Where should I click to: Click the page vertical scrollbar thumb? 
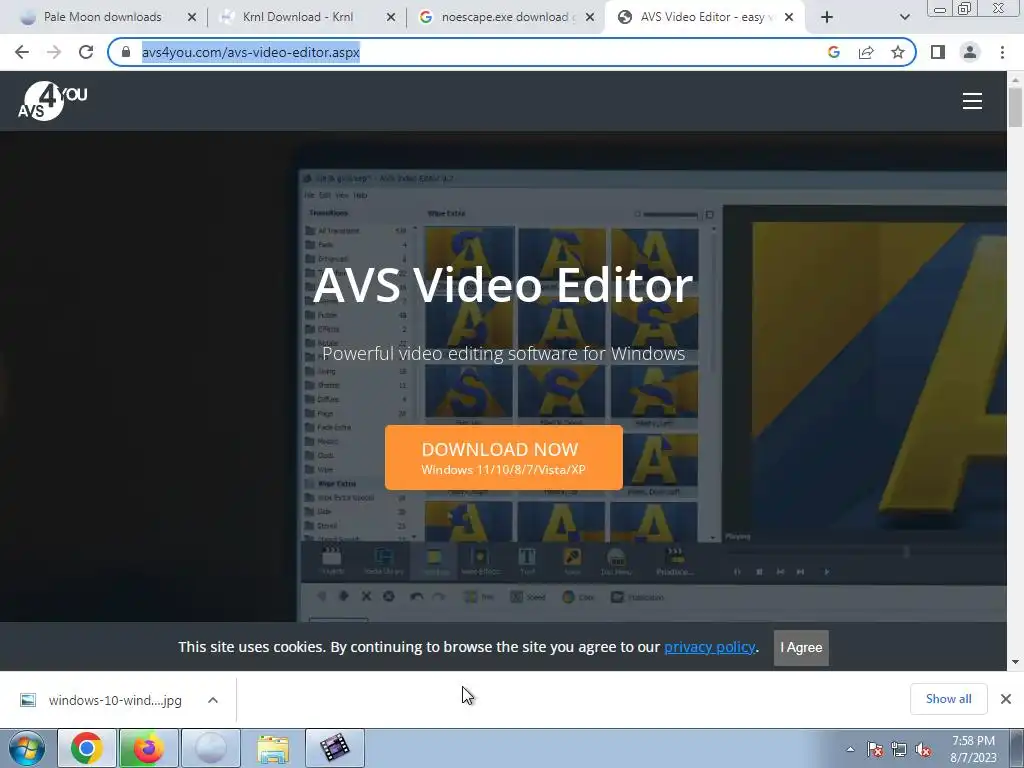click(1015, 107)
